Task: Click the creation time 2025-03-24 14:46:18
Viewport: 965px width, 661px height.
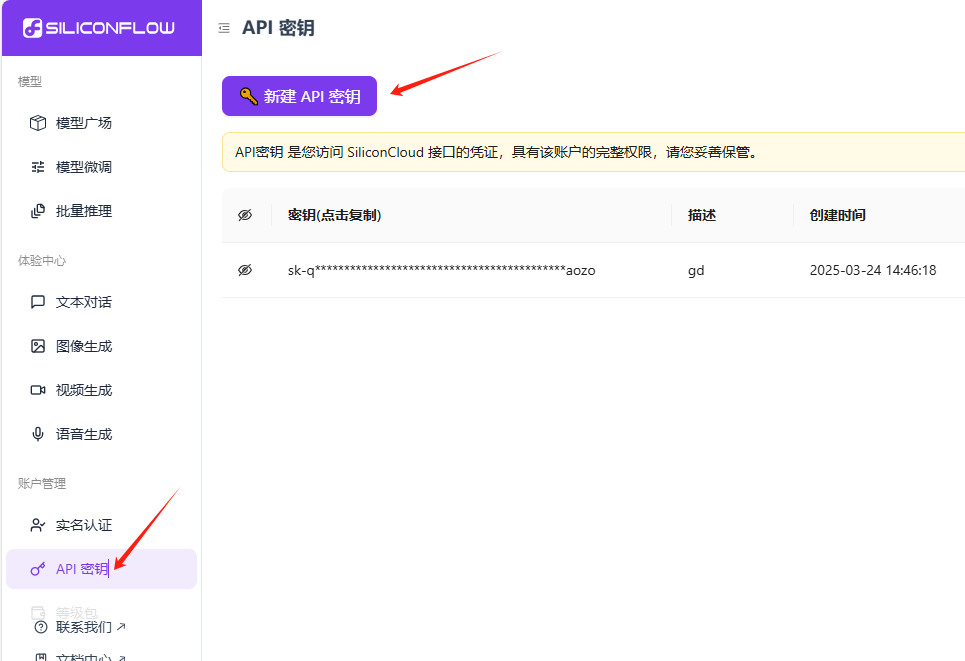Action: 873,270
